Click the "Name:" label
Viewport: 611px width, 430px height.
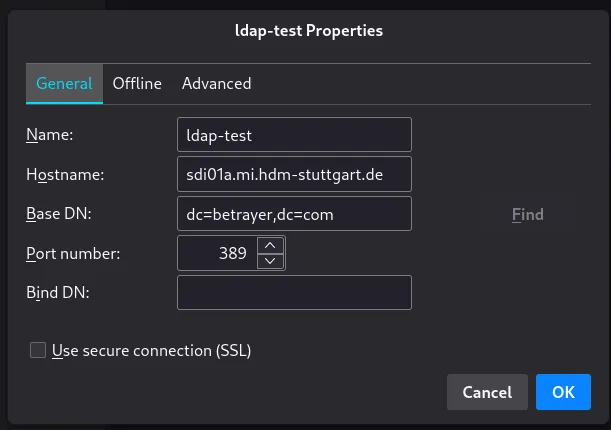43,134
